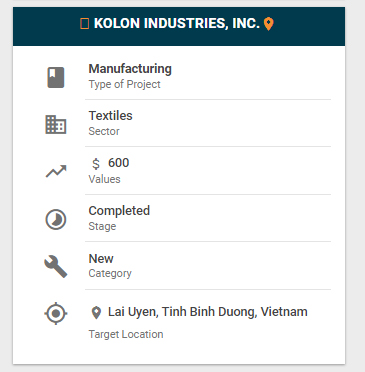Click the small orange rectangle icon before KOLON
365x372 pixels.
coord(85,24)
